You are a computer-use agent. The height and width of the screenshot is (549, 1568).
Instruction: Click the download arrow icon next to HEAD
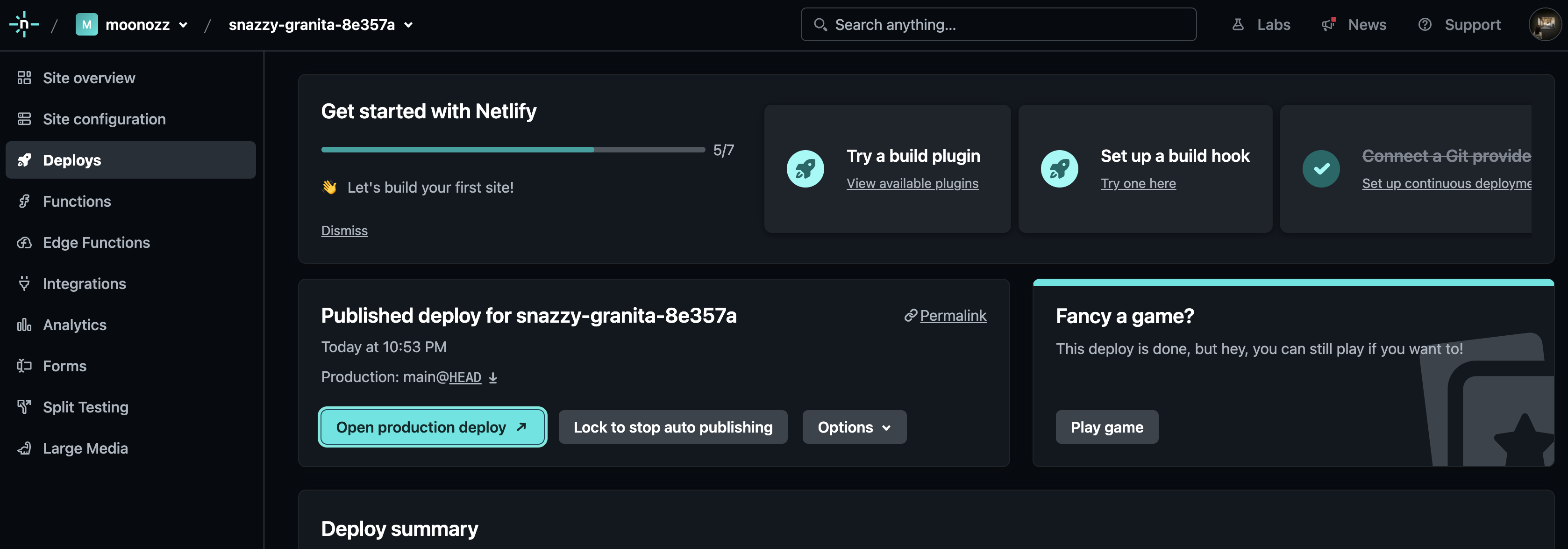tap(493, 378)
